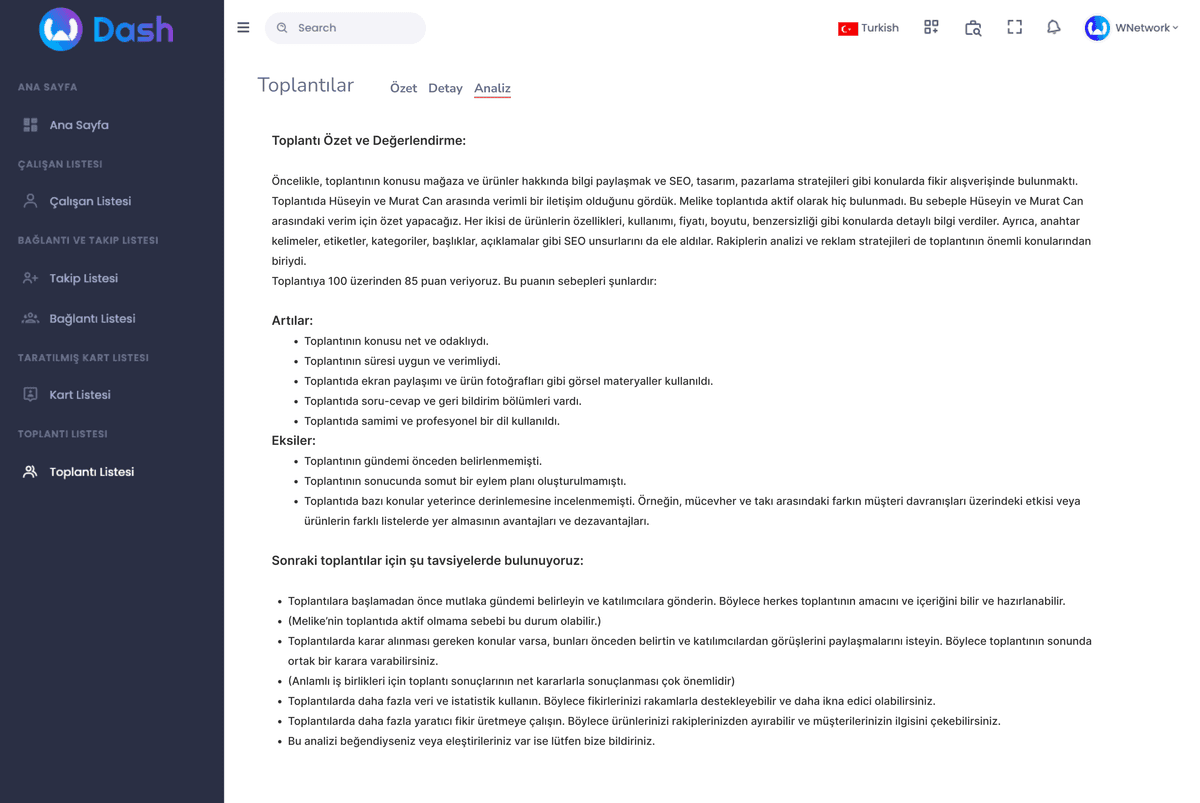
Task: Click the Takip Listesi add-user icon
Action: coord(31,278)
